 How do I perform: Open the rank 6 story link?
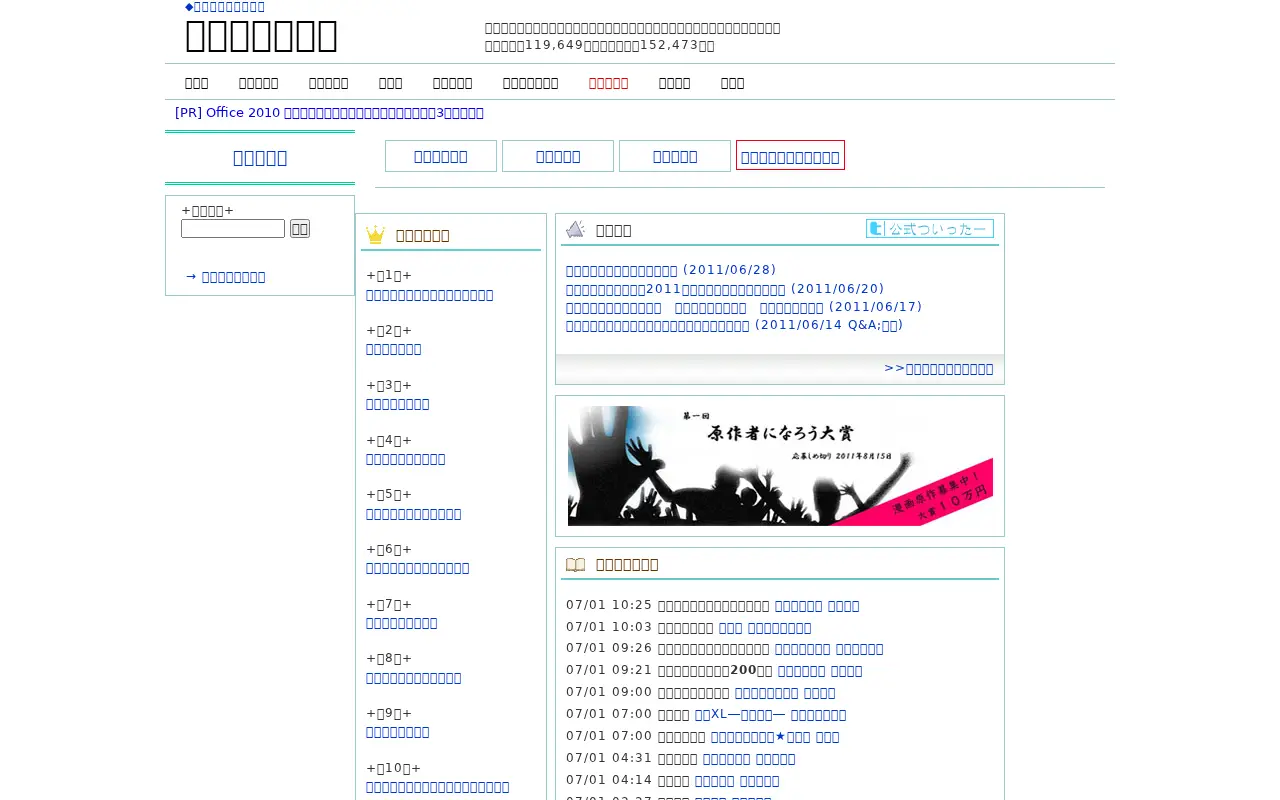(418, 568)
